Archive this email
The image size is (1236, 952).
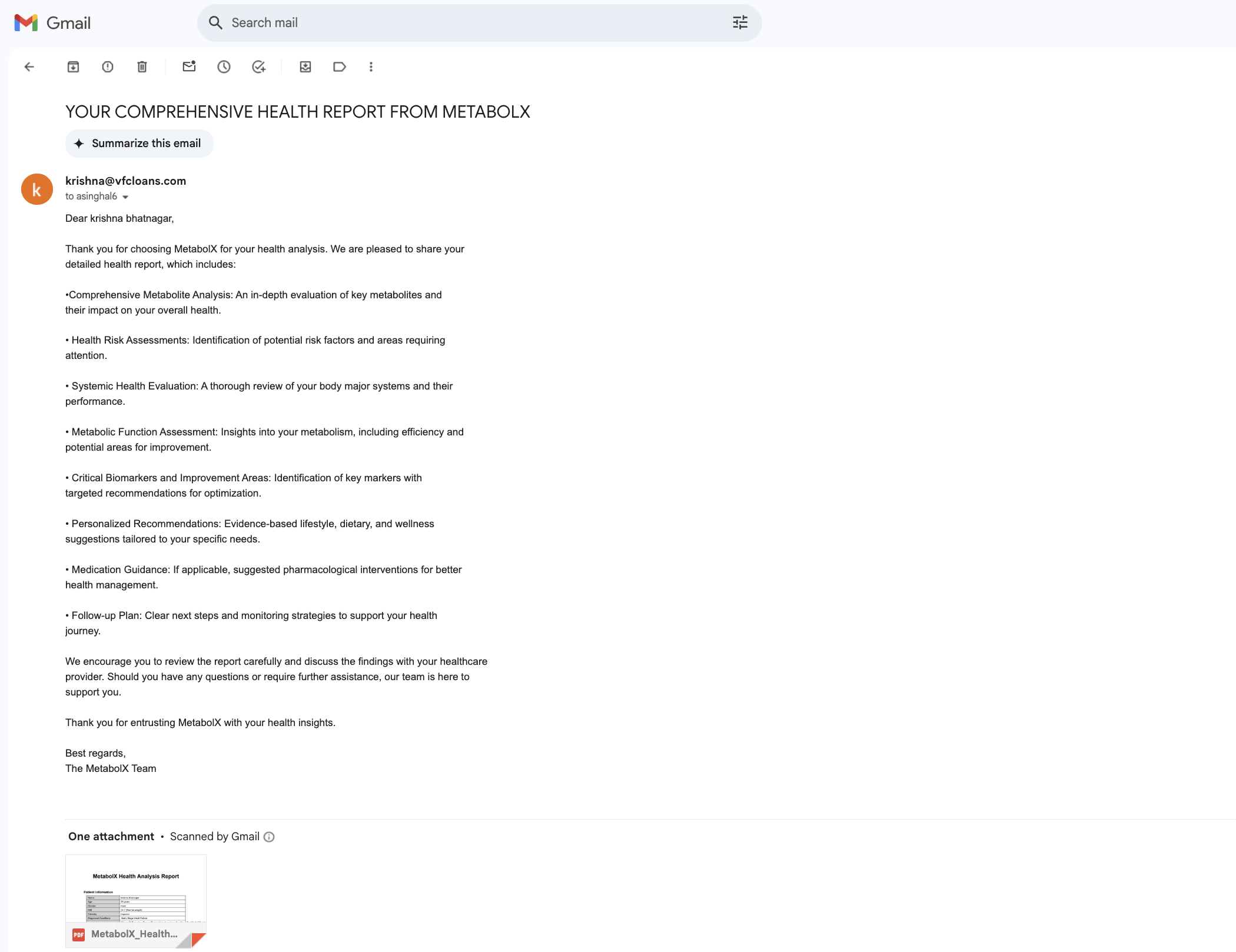tap(73, 67)
